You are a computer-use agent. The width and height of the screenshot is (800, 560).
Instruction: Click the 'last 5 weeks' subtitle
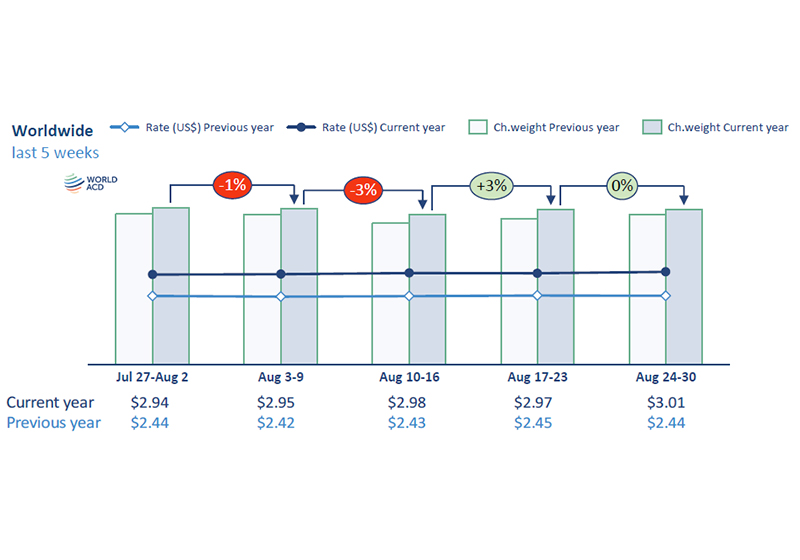tap(55, 152)
